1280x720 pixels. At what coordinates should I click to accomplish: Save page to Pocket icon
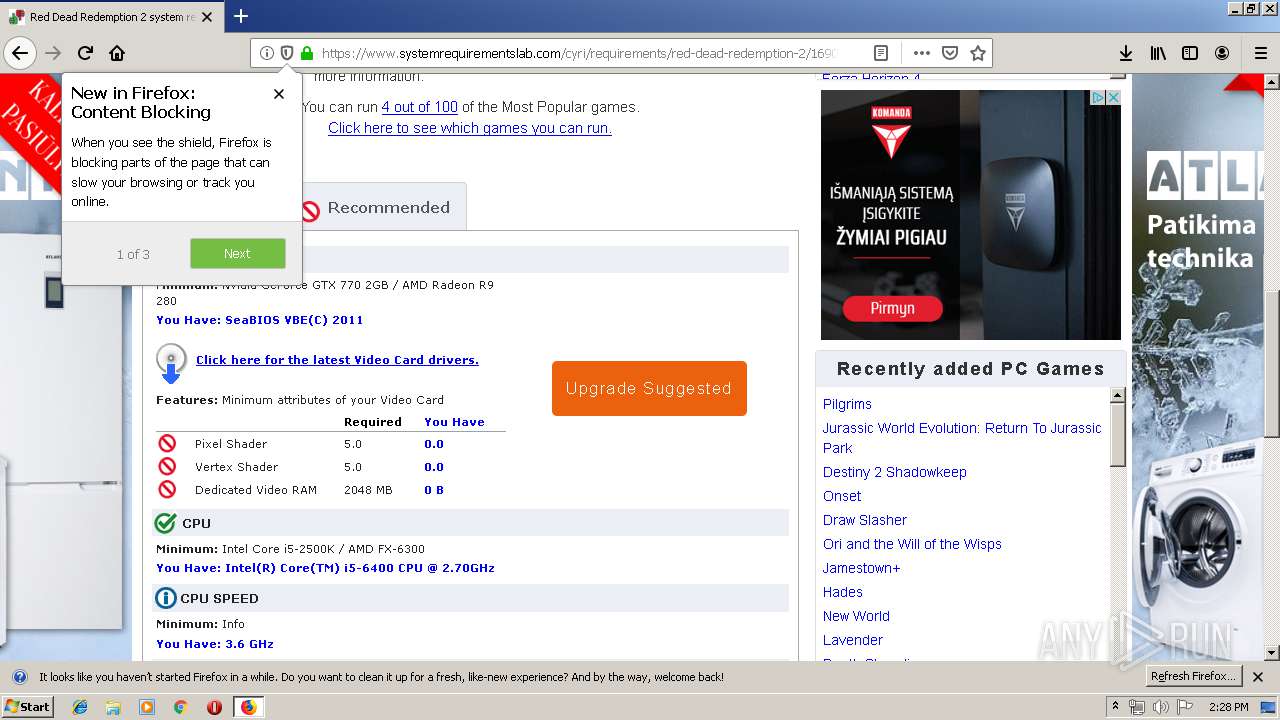click(x=950, y=53)
